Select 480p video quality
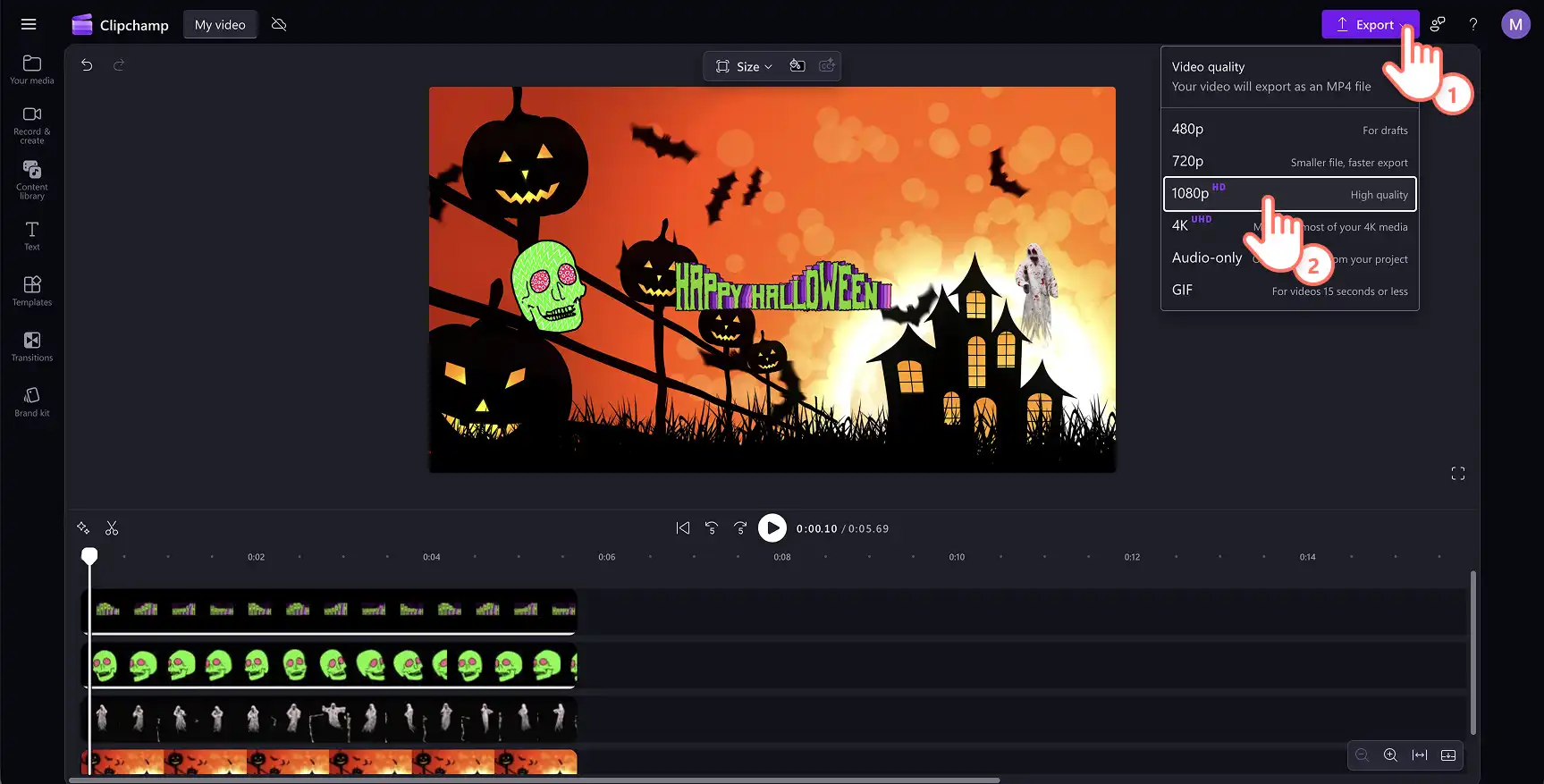1544x784 pixels. coord(1289,129)
